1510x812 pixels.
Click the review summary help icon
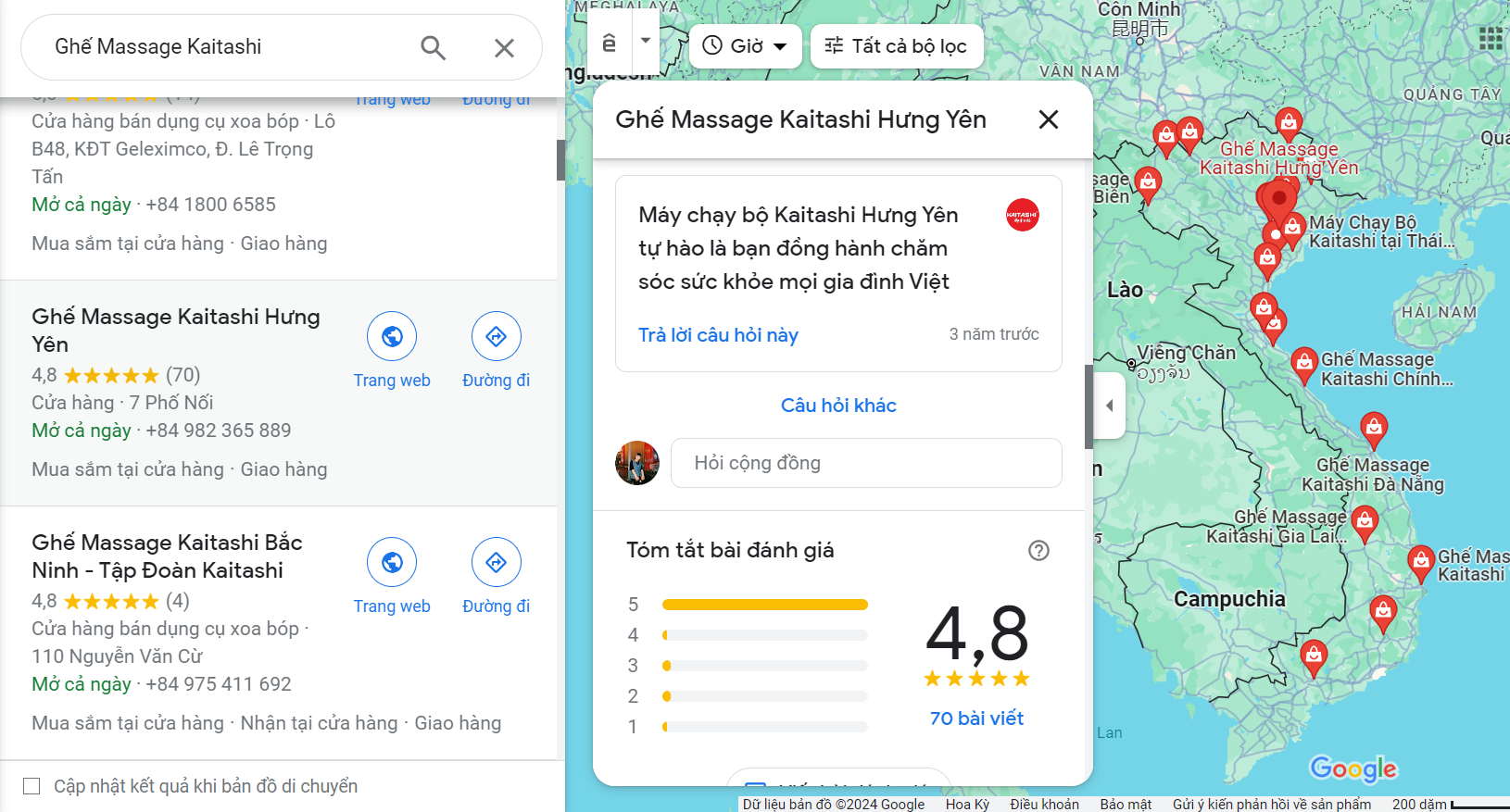[1039, 551]
